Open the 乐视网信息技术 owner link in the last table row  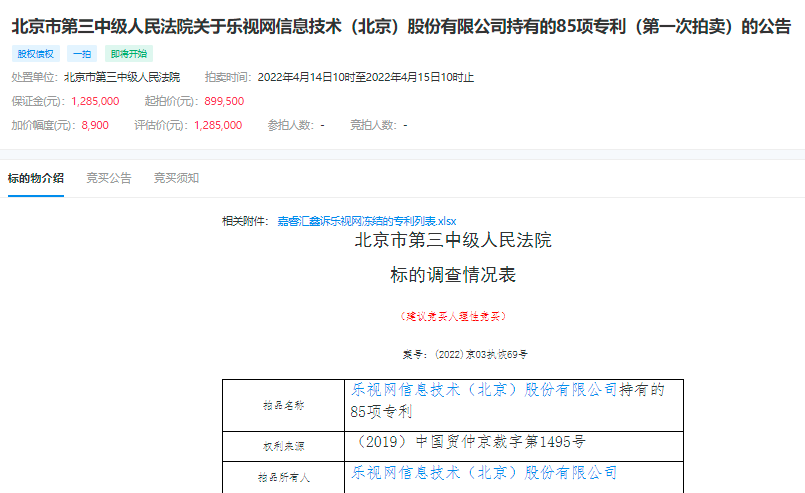484,472
